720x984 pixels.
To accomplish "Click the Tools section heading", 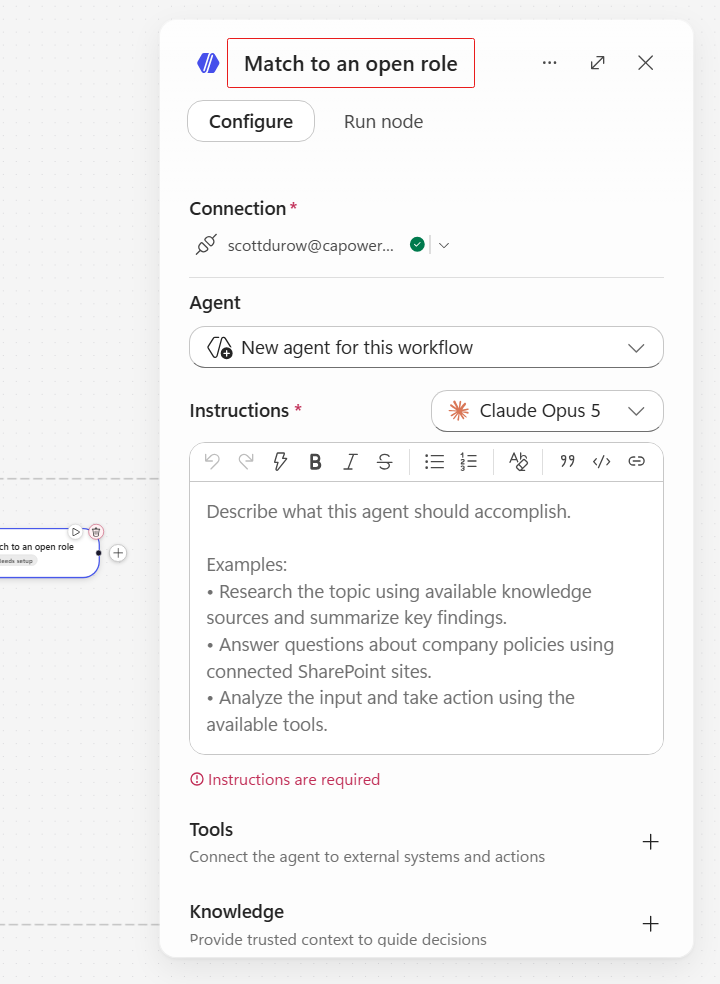I will click(211, 830).
